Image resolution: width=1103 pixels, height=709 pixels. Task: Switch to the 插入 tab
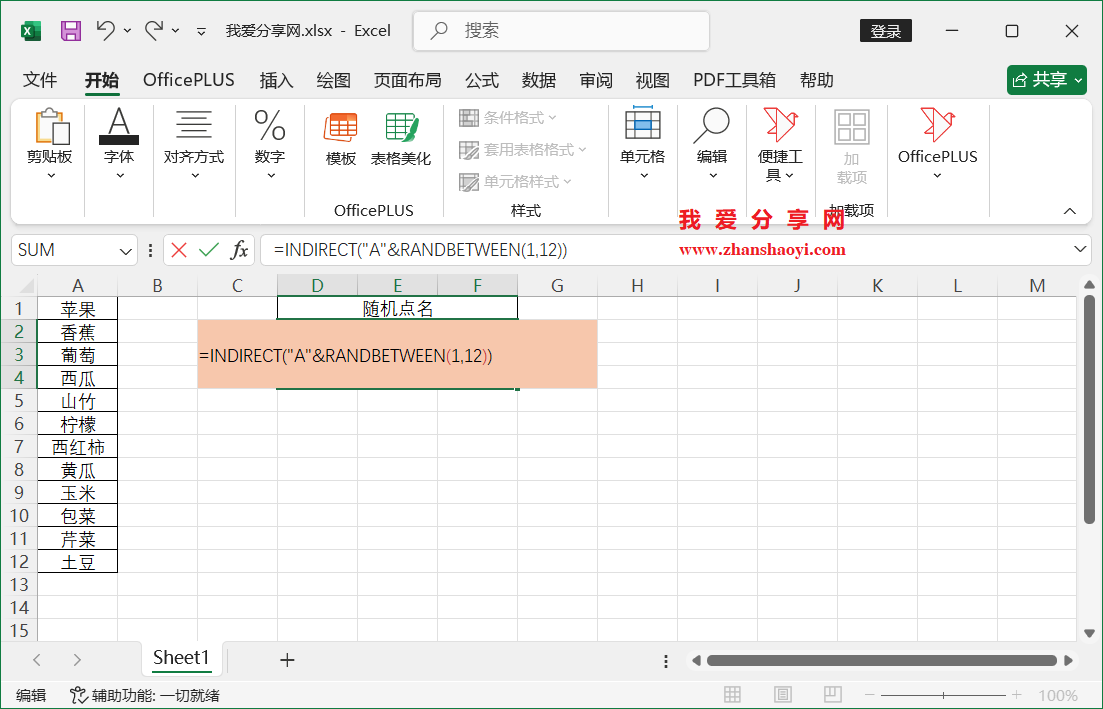[276, 80]
